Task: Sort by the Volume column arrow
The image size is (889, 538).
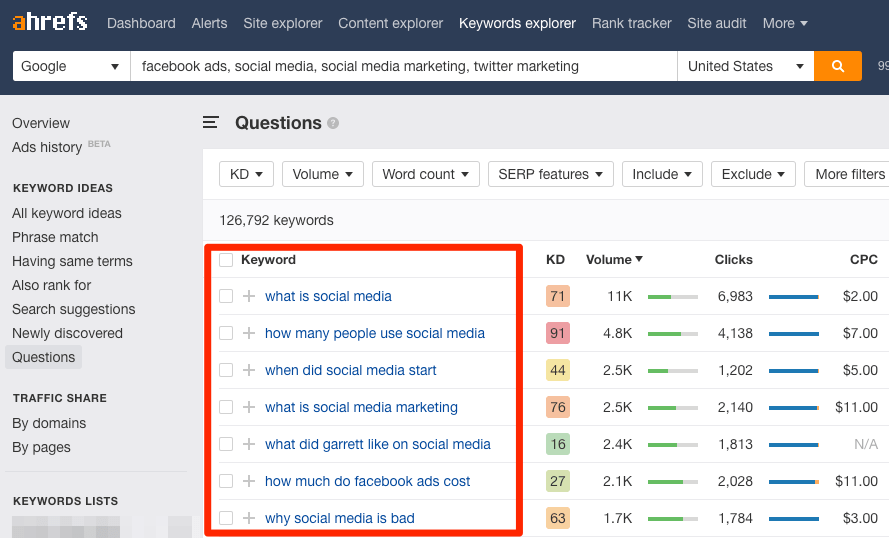Action: tap(639, 259)
